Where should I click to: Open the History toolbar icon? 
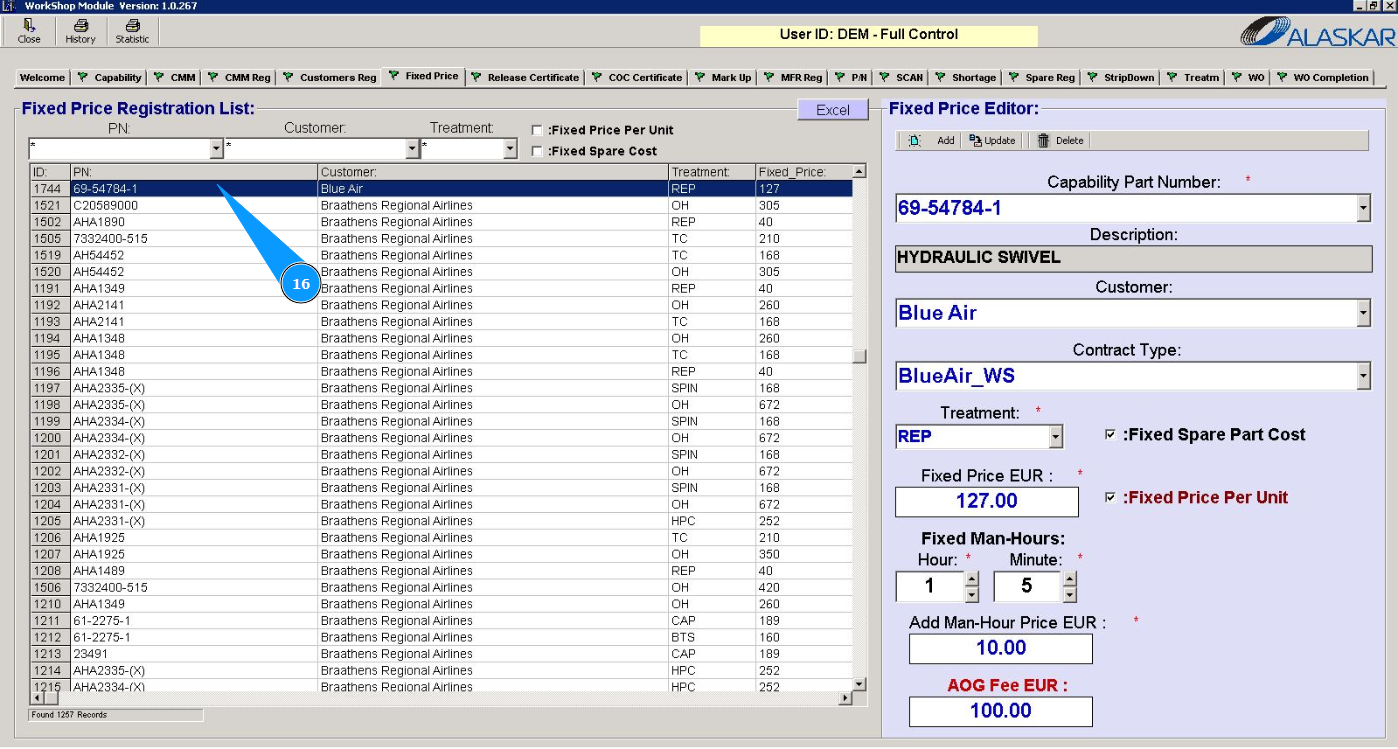click(x=80, y=26)
